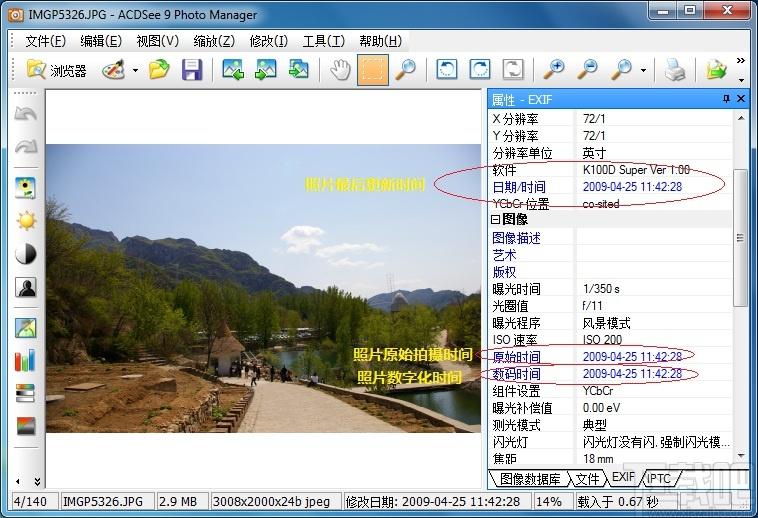Choose the magnifier Zoom tool
Screen dimensions: 758x518
[x=406, y=71]
